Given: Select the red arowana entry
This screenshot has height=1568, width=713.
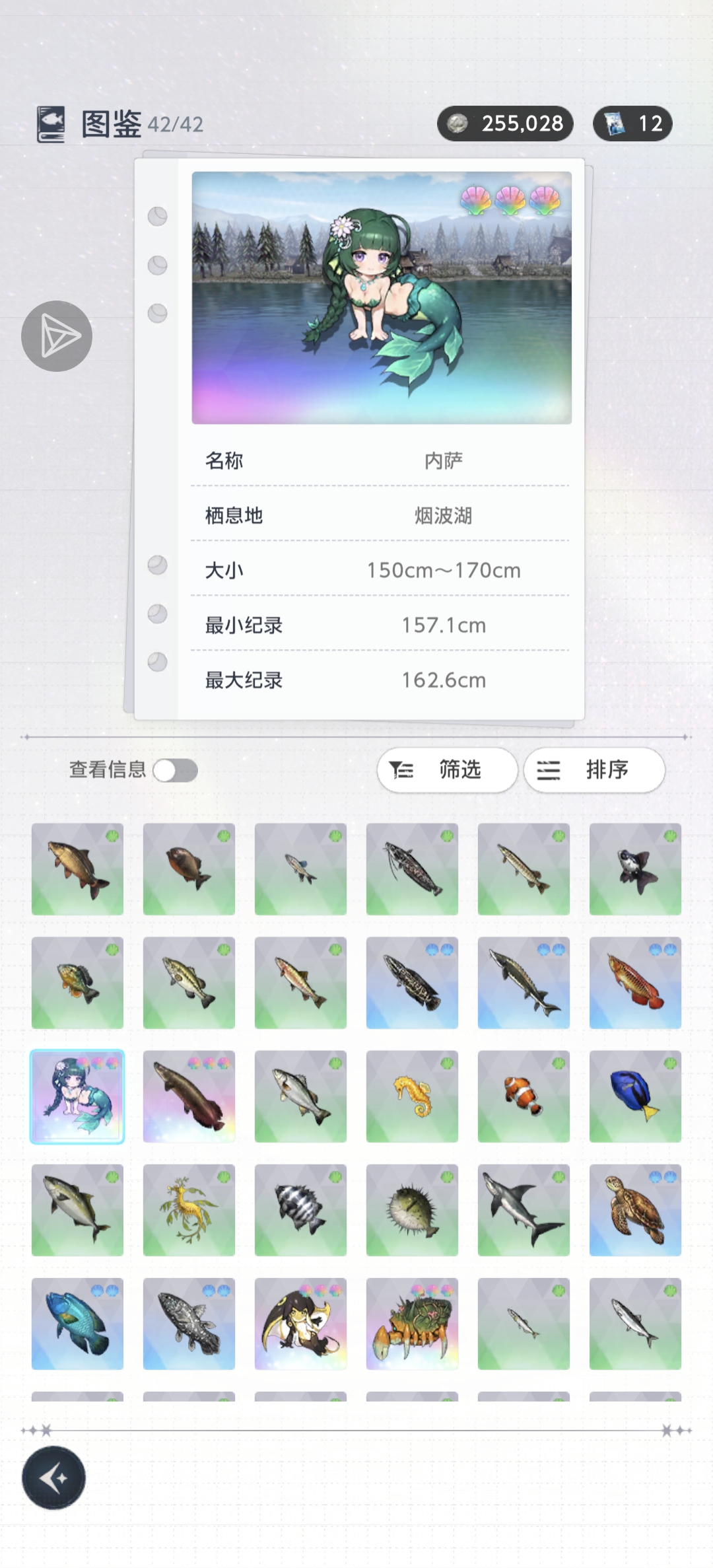Looking at the screenshot, I should point(635,983).
